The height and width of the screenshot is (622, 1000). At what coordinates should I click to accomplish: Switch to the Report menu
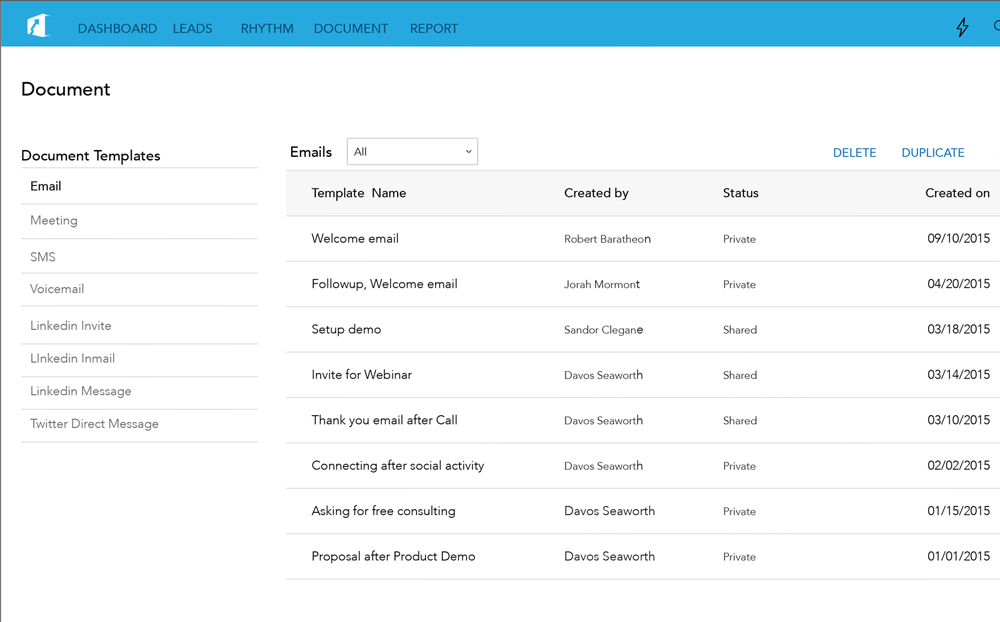(x=433, y=29)
